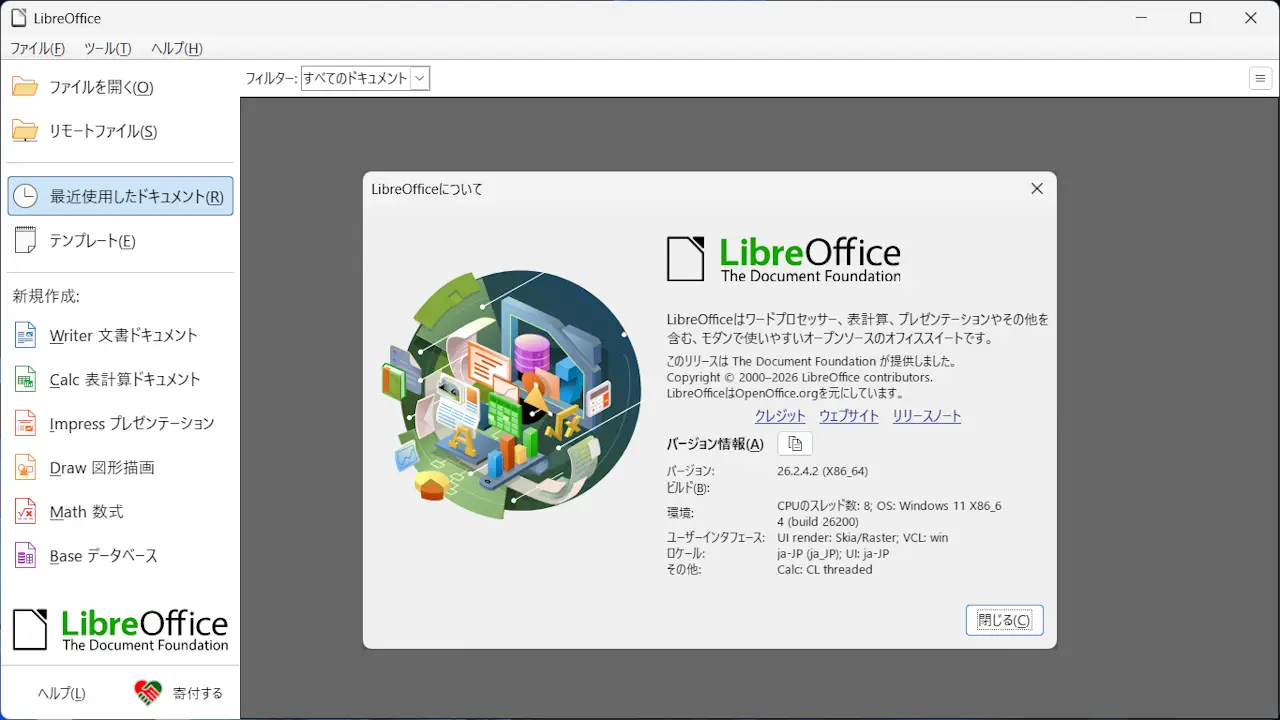Viewport: 1280px width, 720px height.
Task: Click the フィルター: label
Action: coord(271,78)
